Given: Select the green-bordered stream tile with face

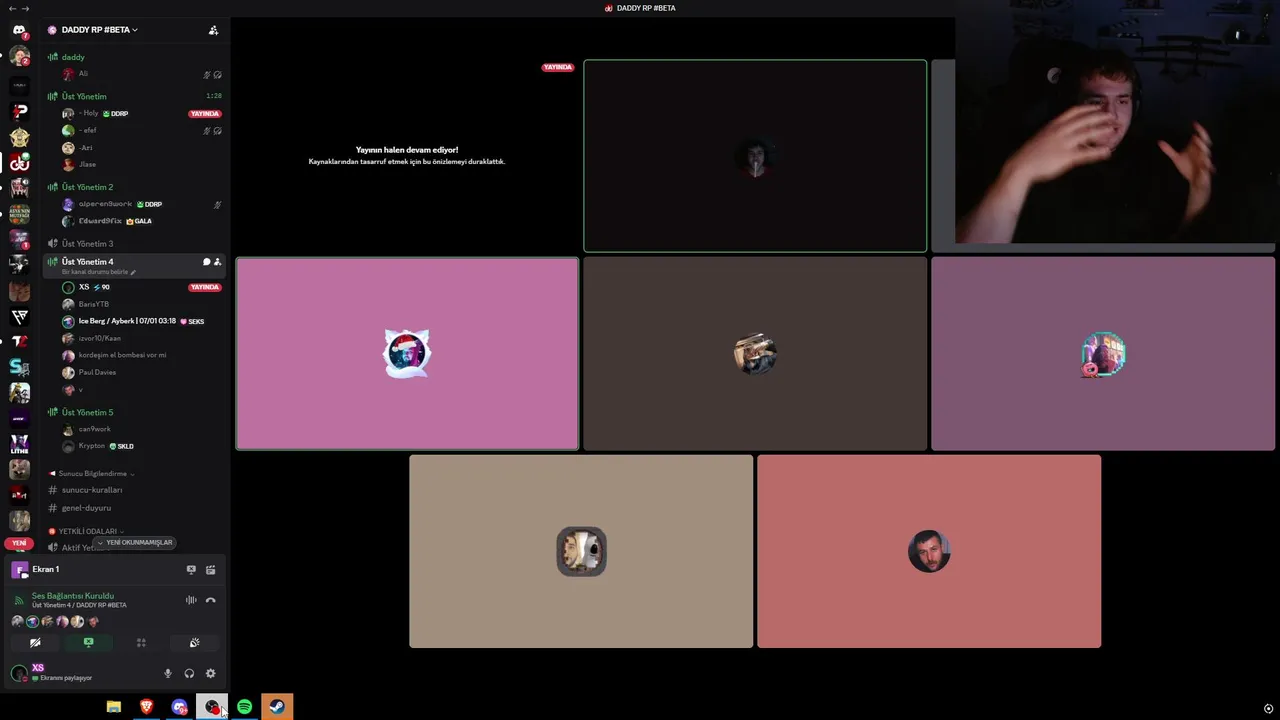Looking at the screenshot, I should point(755,156).
